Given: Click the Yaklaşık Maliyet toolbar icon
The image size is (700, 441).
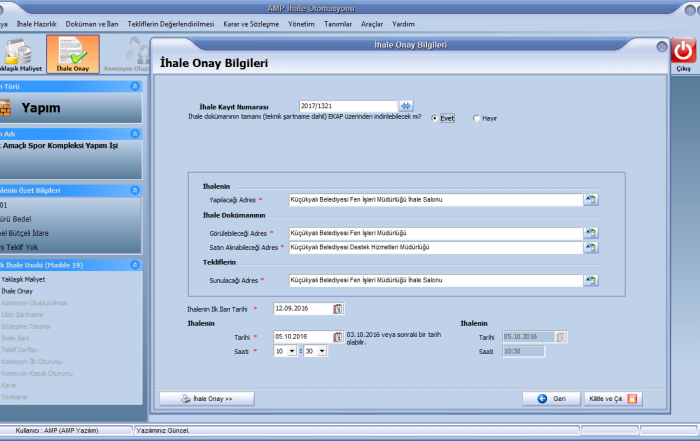Looking at the screenshot, I should point(19,55).
